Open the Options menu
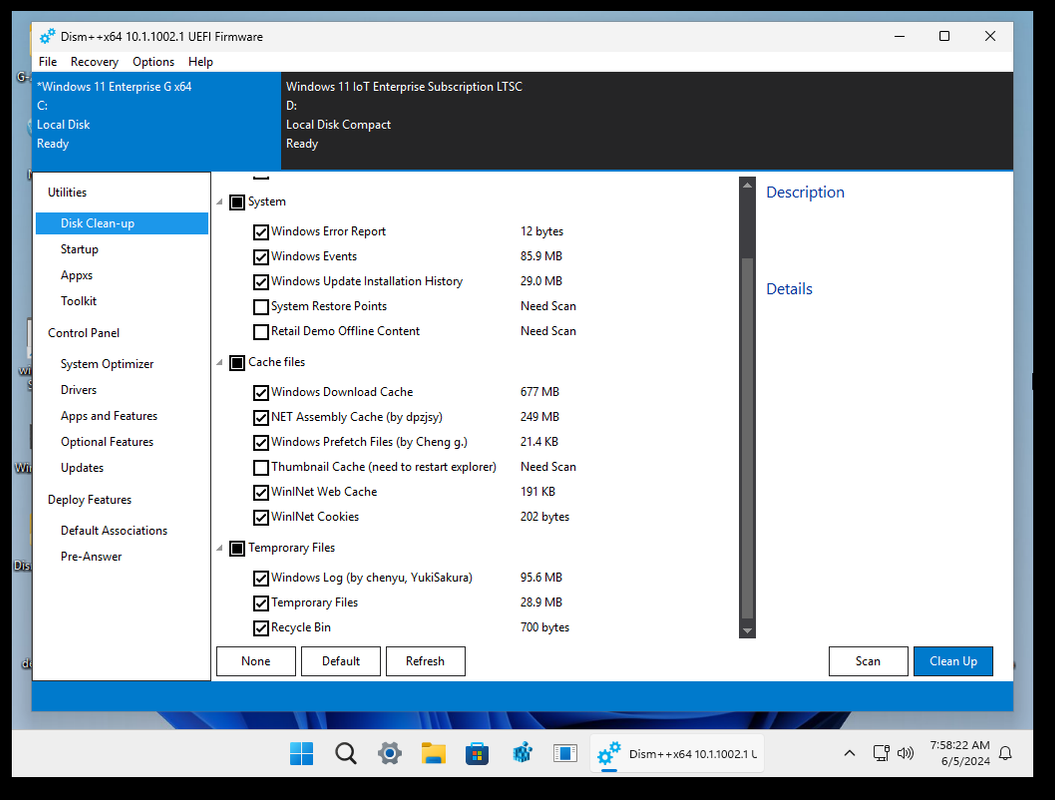Viewport: 1055px width, 800px height. pos(153,62)
